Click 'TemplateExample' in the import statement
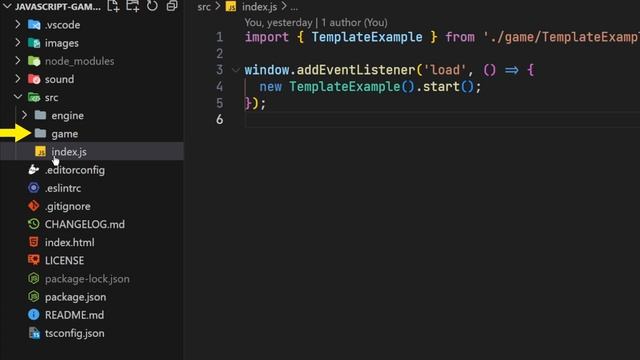 [x=367, y=37]
